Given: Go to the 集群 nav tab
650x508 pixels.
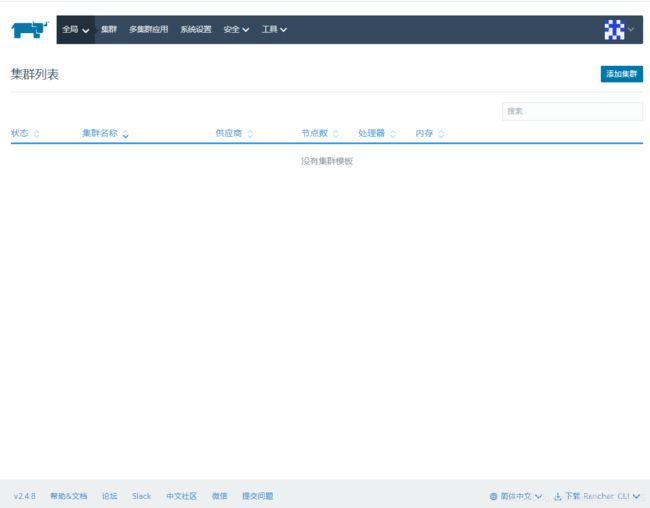Looking at the screenshot, I should 109,29.
